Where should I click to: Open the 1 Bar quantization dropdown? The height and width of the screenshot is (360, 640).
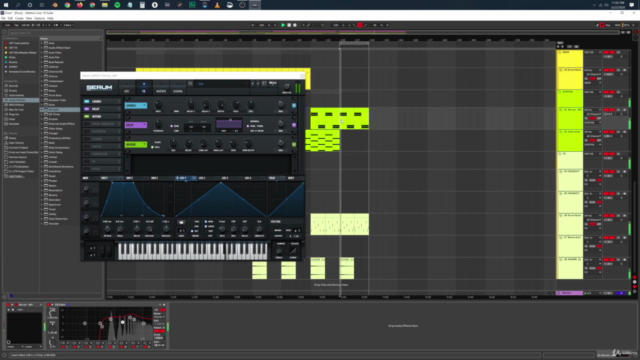68,25
